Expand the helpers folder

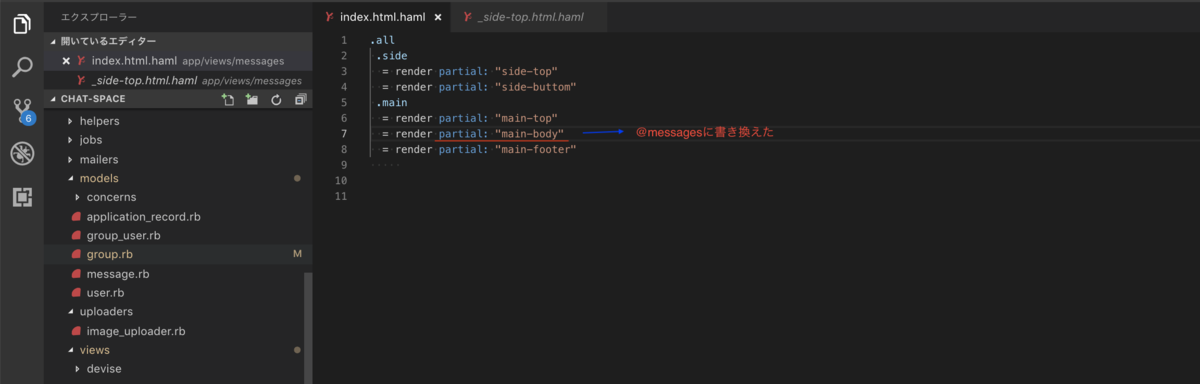point(99,121)
